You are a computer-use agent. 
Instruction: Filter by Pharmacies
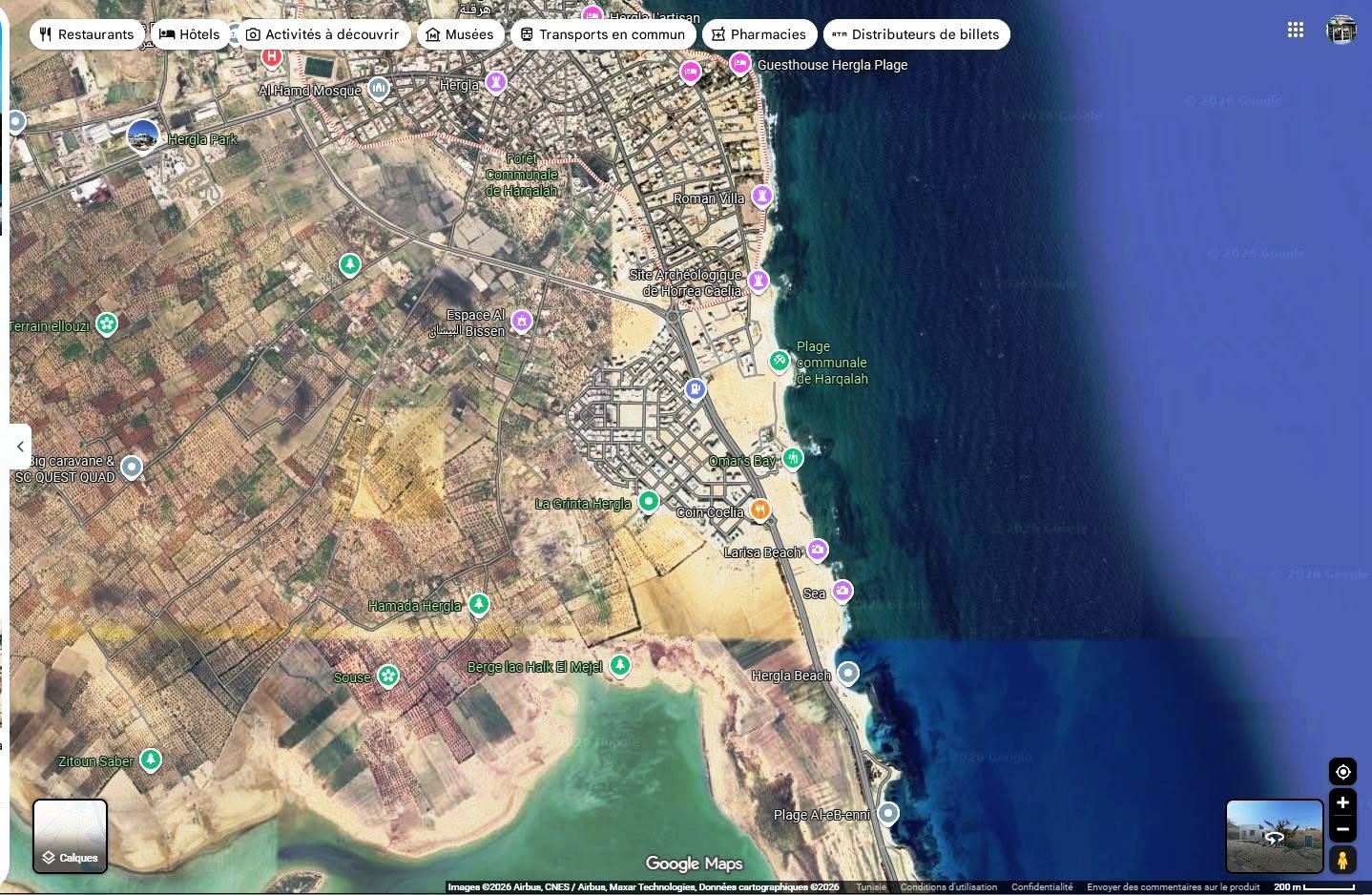pyautogui.click(x=759, y=34)
